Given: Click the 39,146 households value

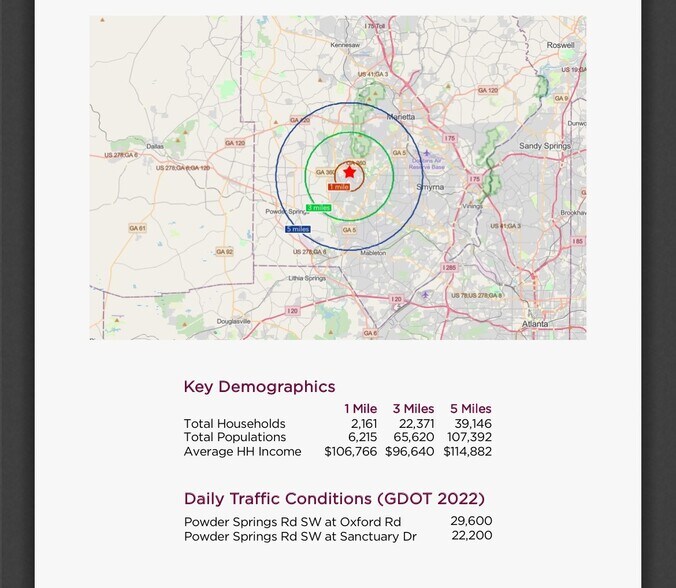Looking at the screenshot, I should [x=473, y=423].
